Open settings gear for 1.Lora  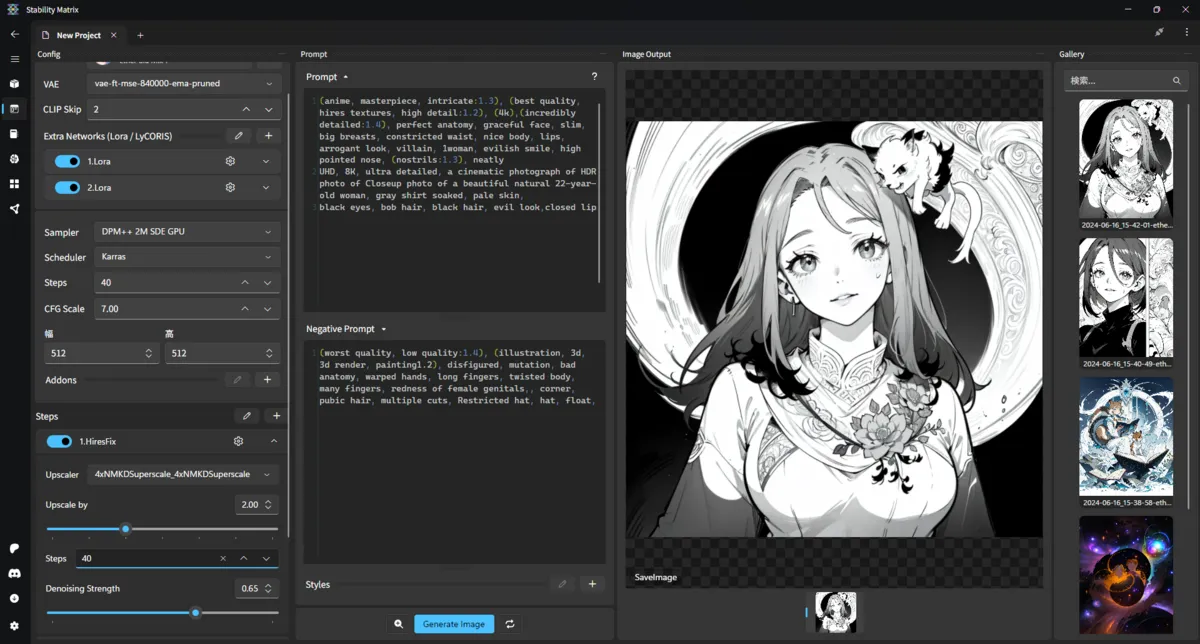[230, 161]
